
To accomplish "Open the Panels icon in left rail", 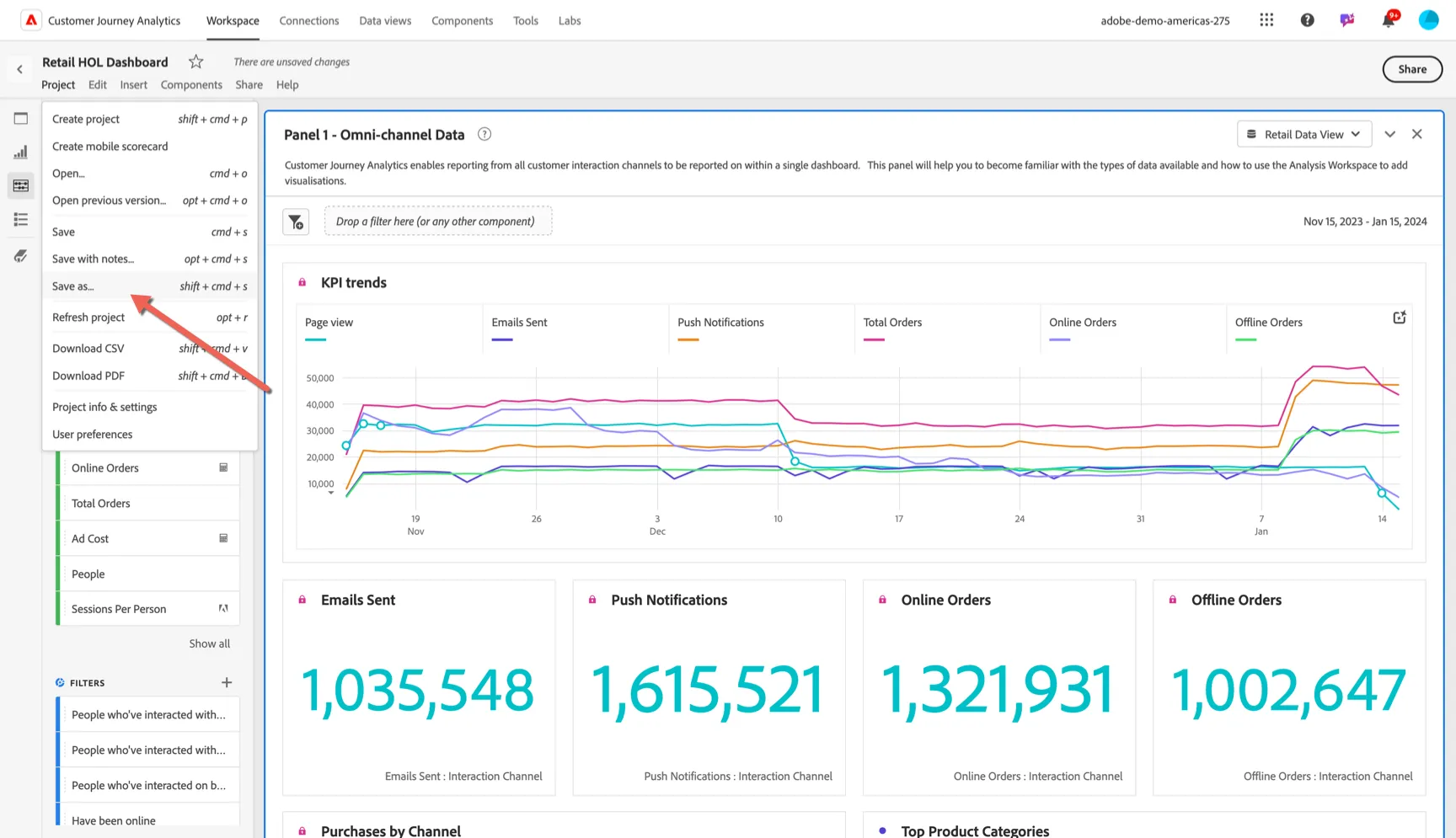I will 21,119.
